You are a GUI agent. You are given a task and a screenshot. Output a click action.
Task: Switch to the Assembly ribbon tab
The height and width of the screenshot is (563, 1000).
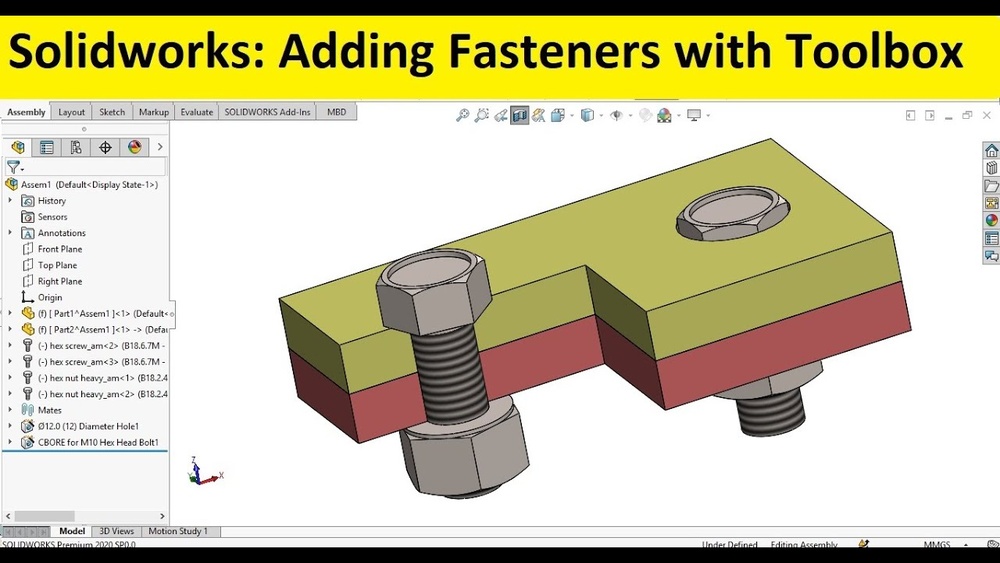(x=26, y=112)
